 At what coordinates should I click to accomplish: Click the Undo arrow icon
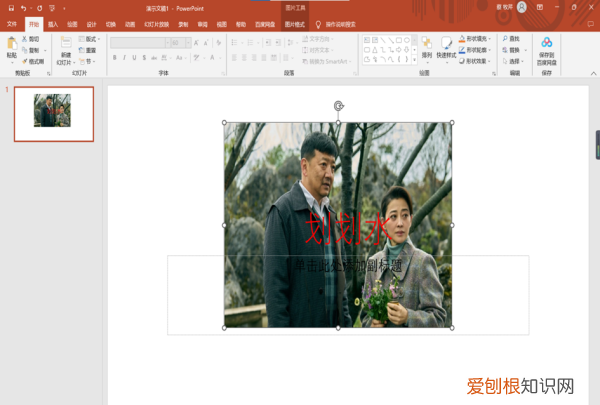pyautogui.click(x=23, y=8)
